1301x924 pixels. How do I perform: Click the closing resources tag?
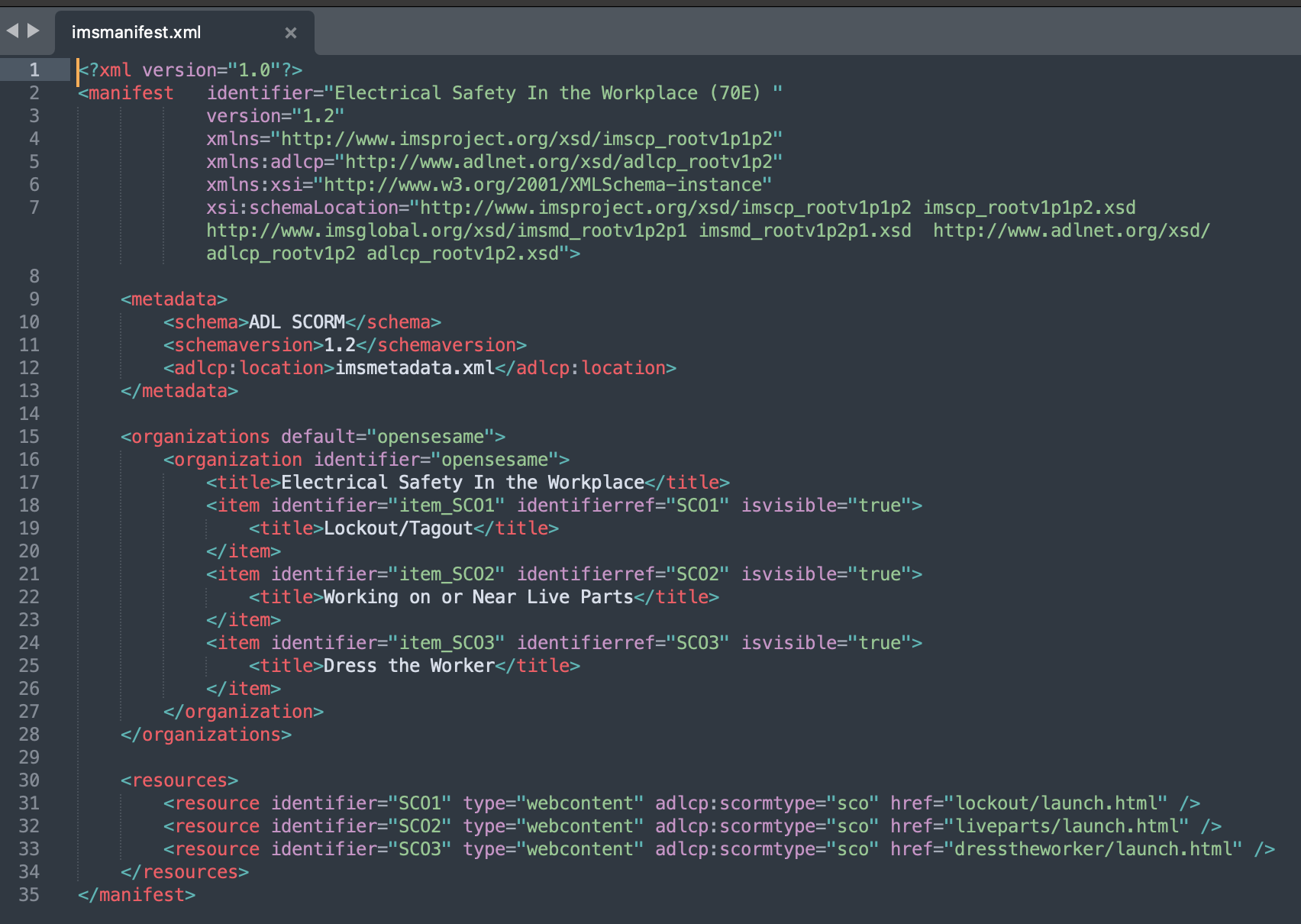click(185, 872)
